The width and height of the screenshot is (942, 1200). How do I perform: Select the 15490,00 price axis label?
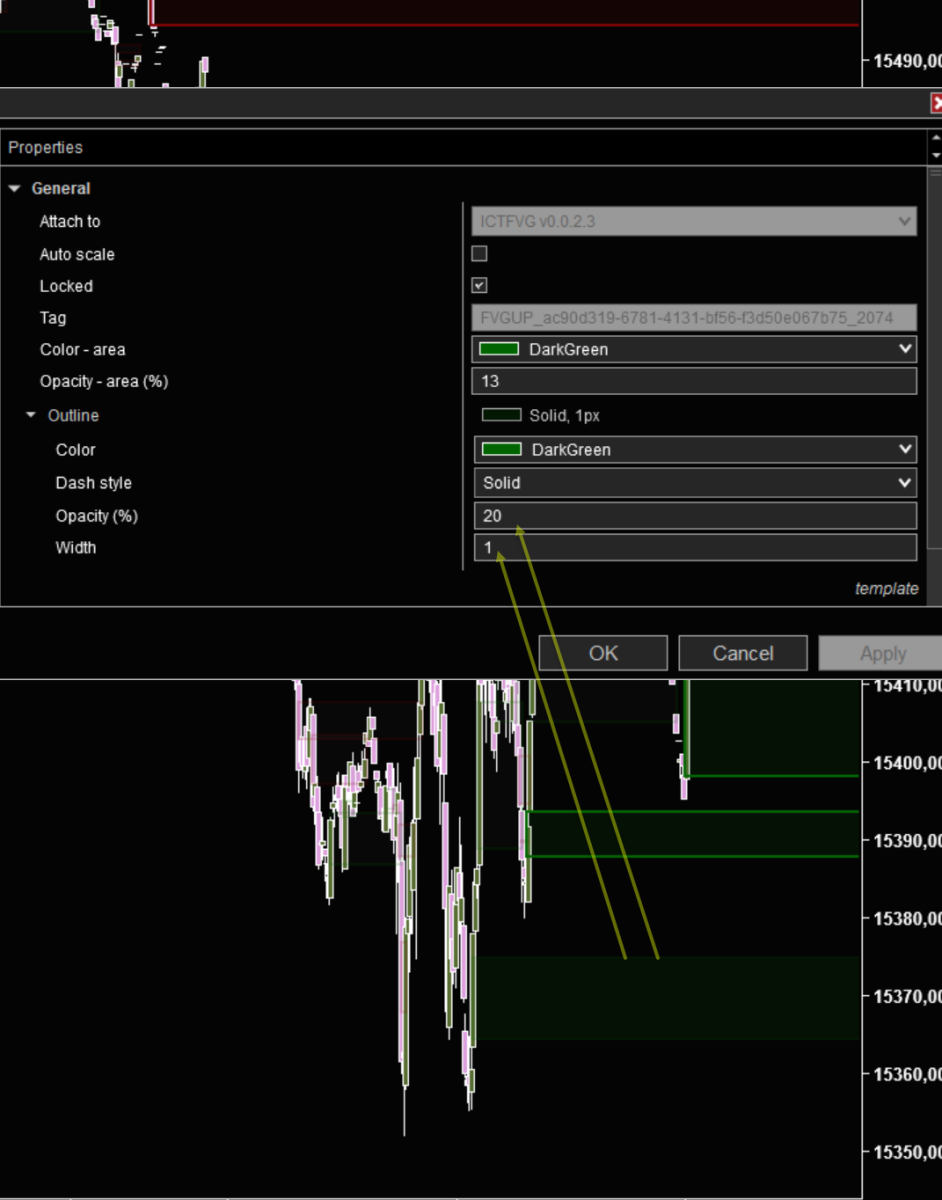pyautogui.click(x=907, y=61)
